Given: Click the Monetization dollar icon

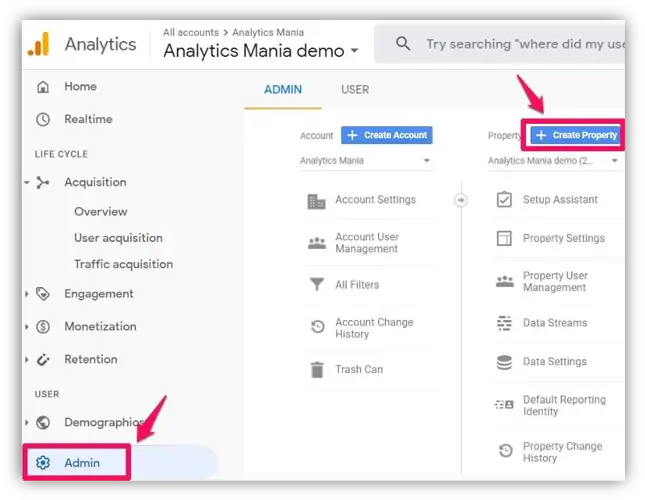Looking at the screenshot, I should [x=43, y=327].
